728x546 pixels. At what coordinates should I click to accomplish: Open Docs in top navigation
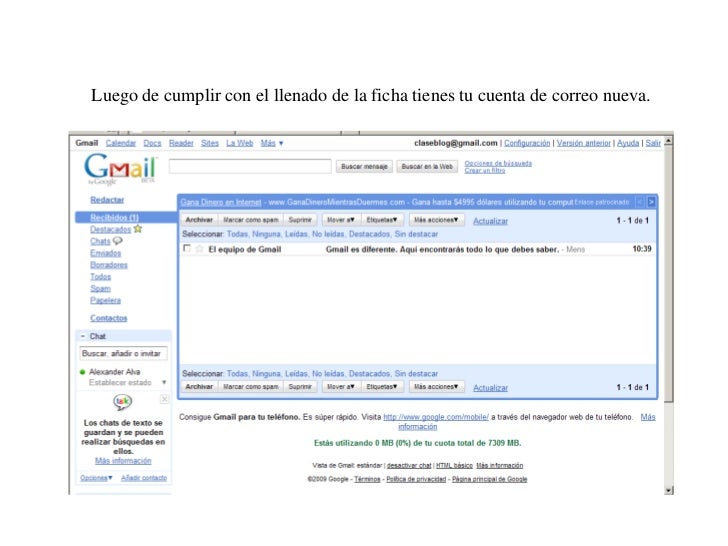[x=152, y=143]
